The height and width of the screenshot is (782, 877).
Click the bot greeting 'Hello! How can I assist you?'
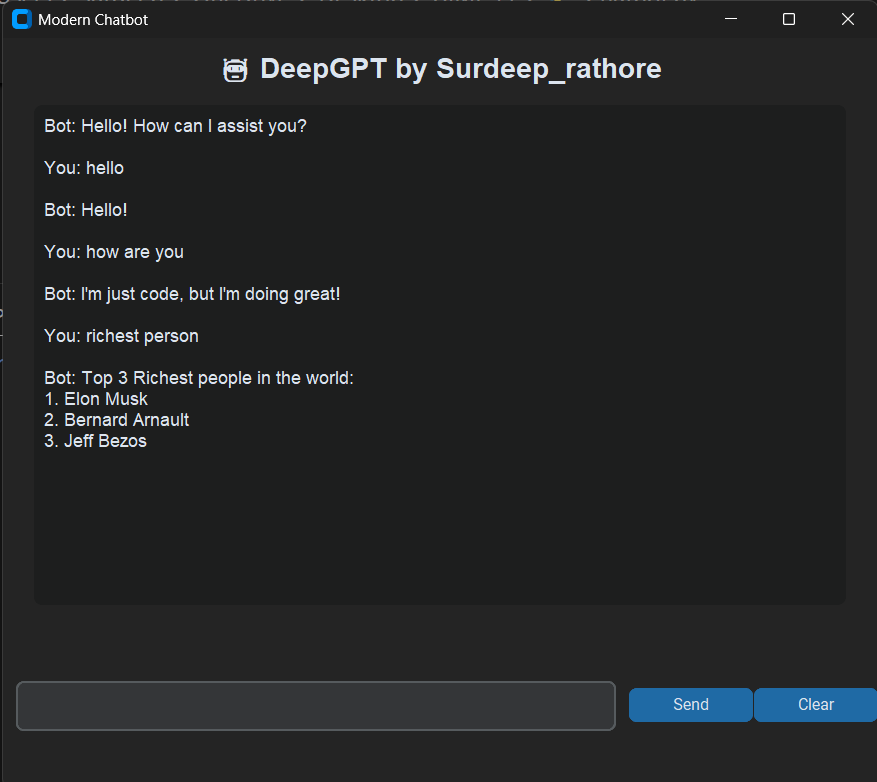175,126
